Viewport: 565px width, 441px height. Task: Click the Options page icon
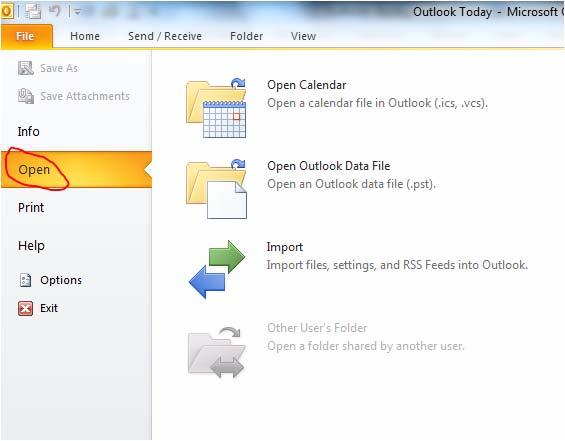[x=25, y=280]
